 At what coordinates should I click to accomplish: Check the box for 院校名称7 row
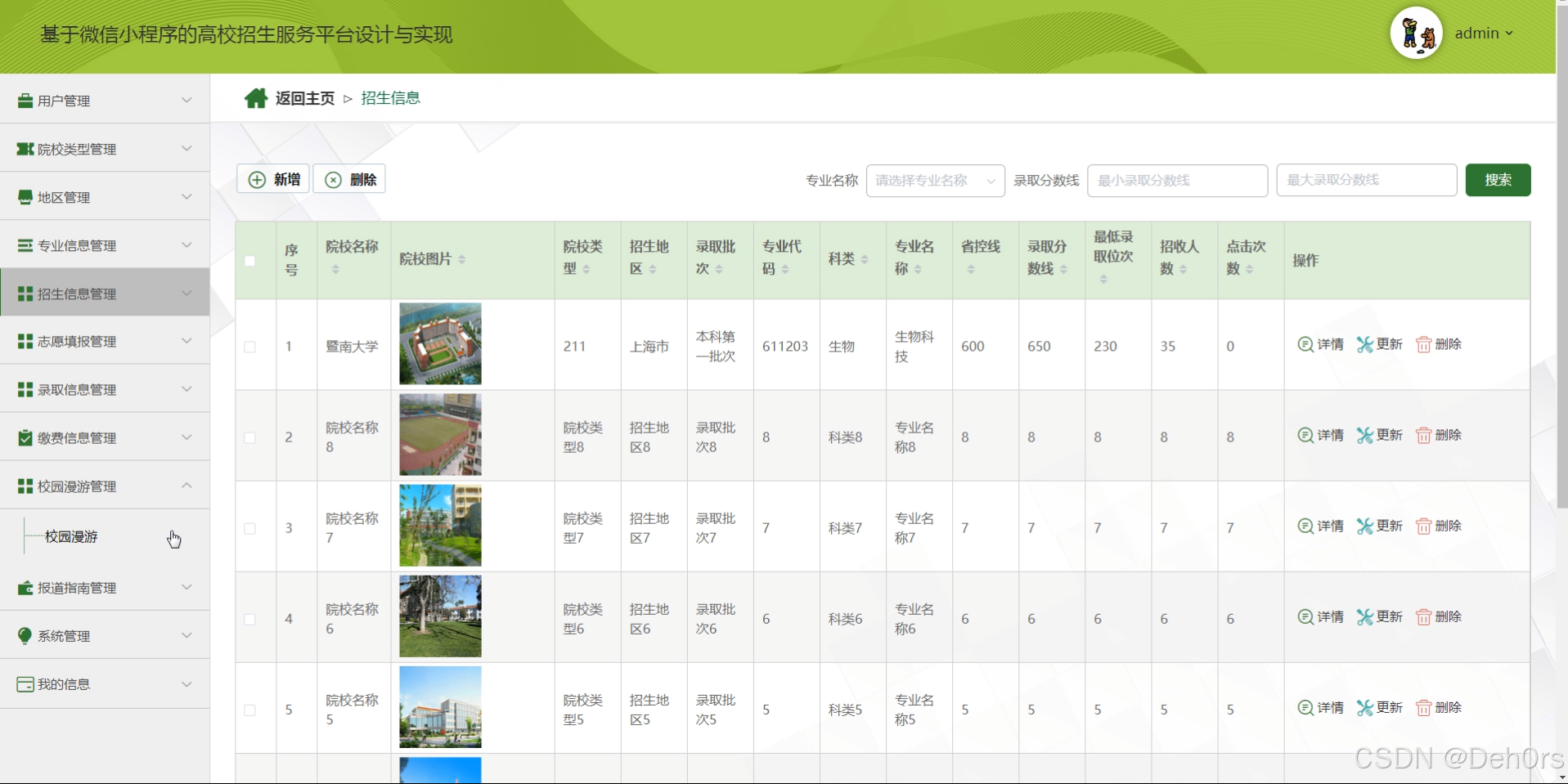[250, 528]
